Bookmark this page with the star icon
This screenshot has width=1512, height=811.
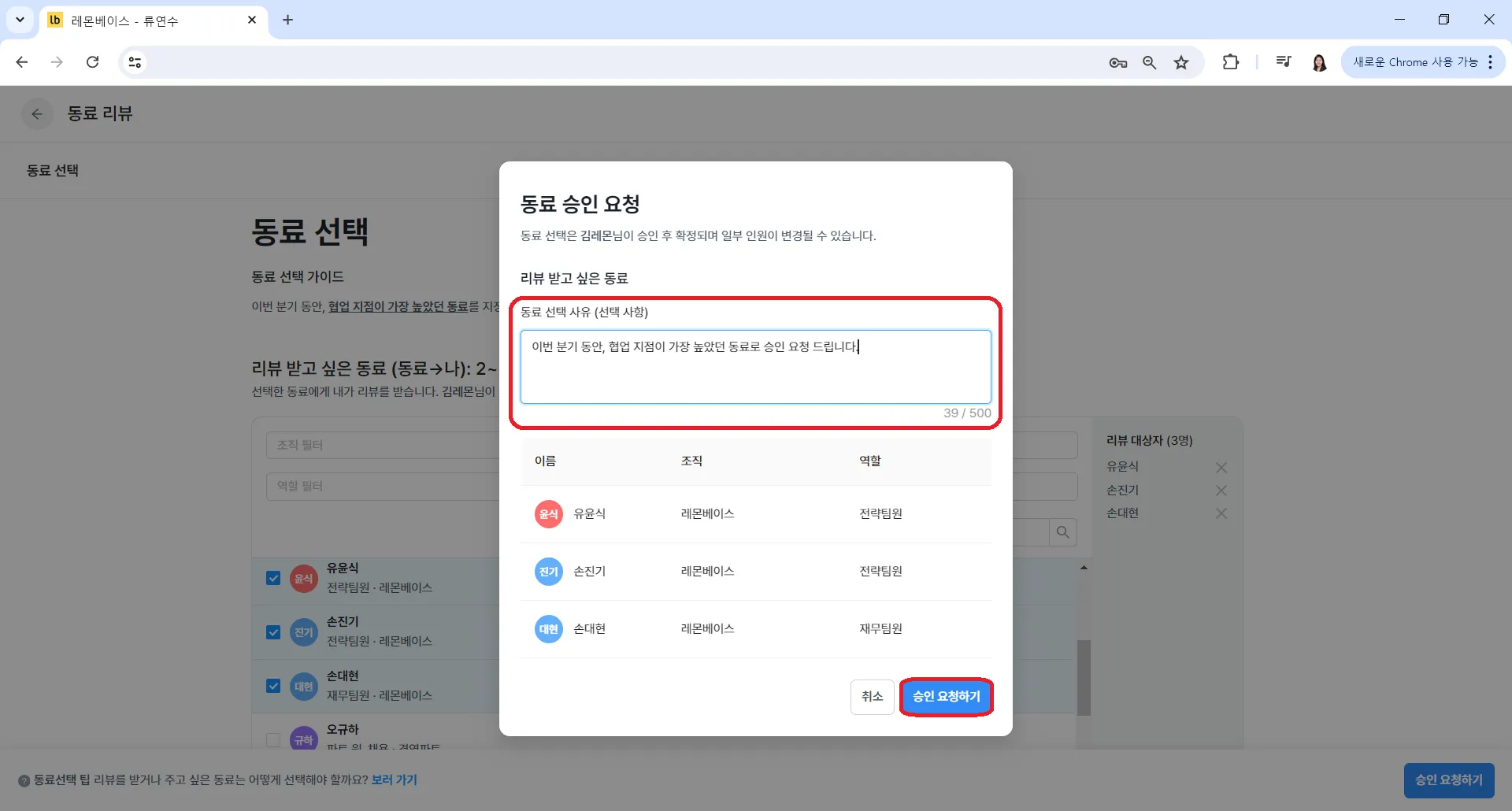(x=1180, y=63)
